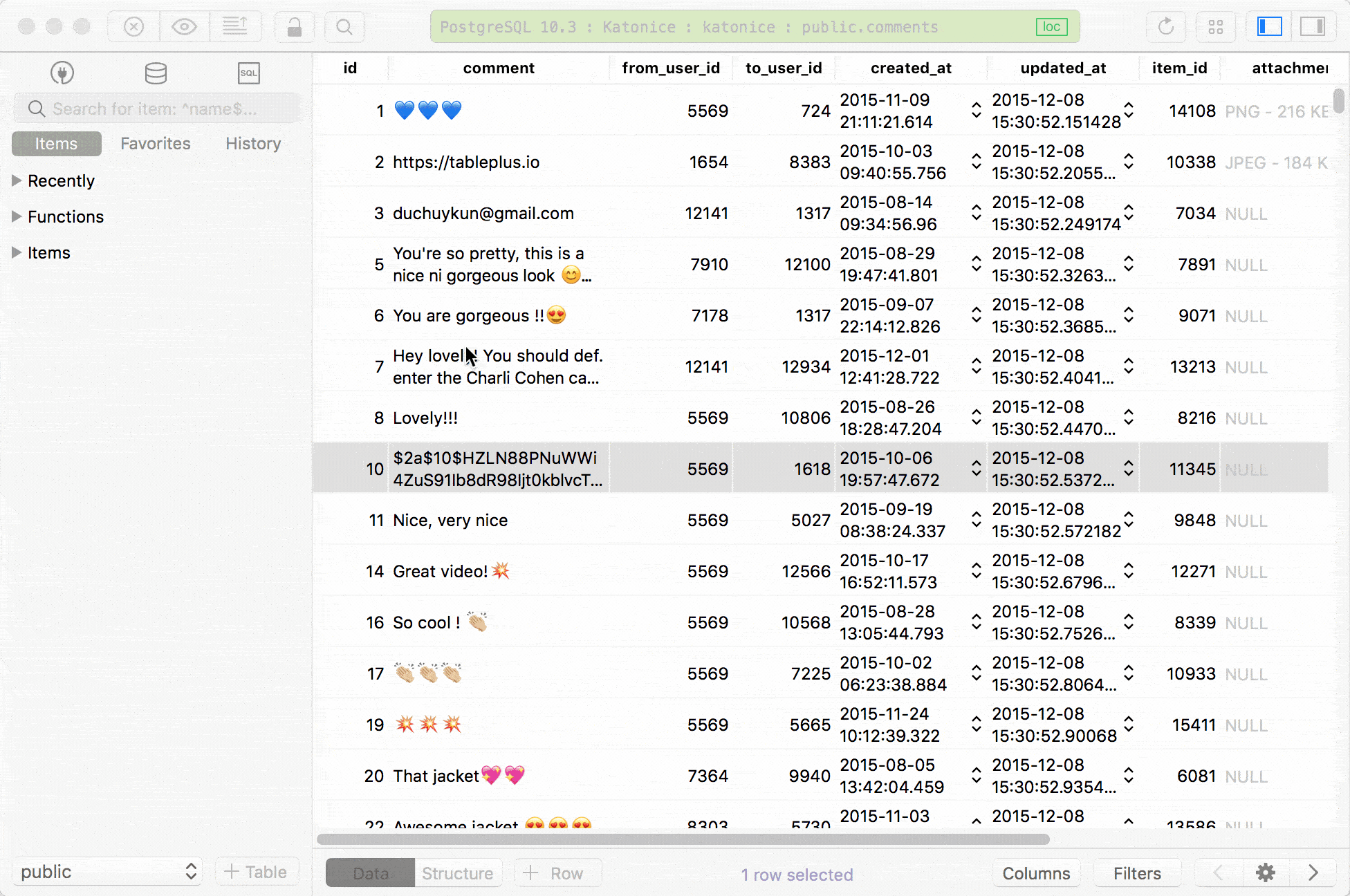
Task: Click the grid/table layout icon
Action: [x=1215, y=26]
